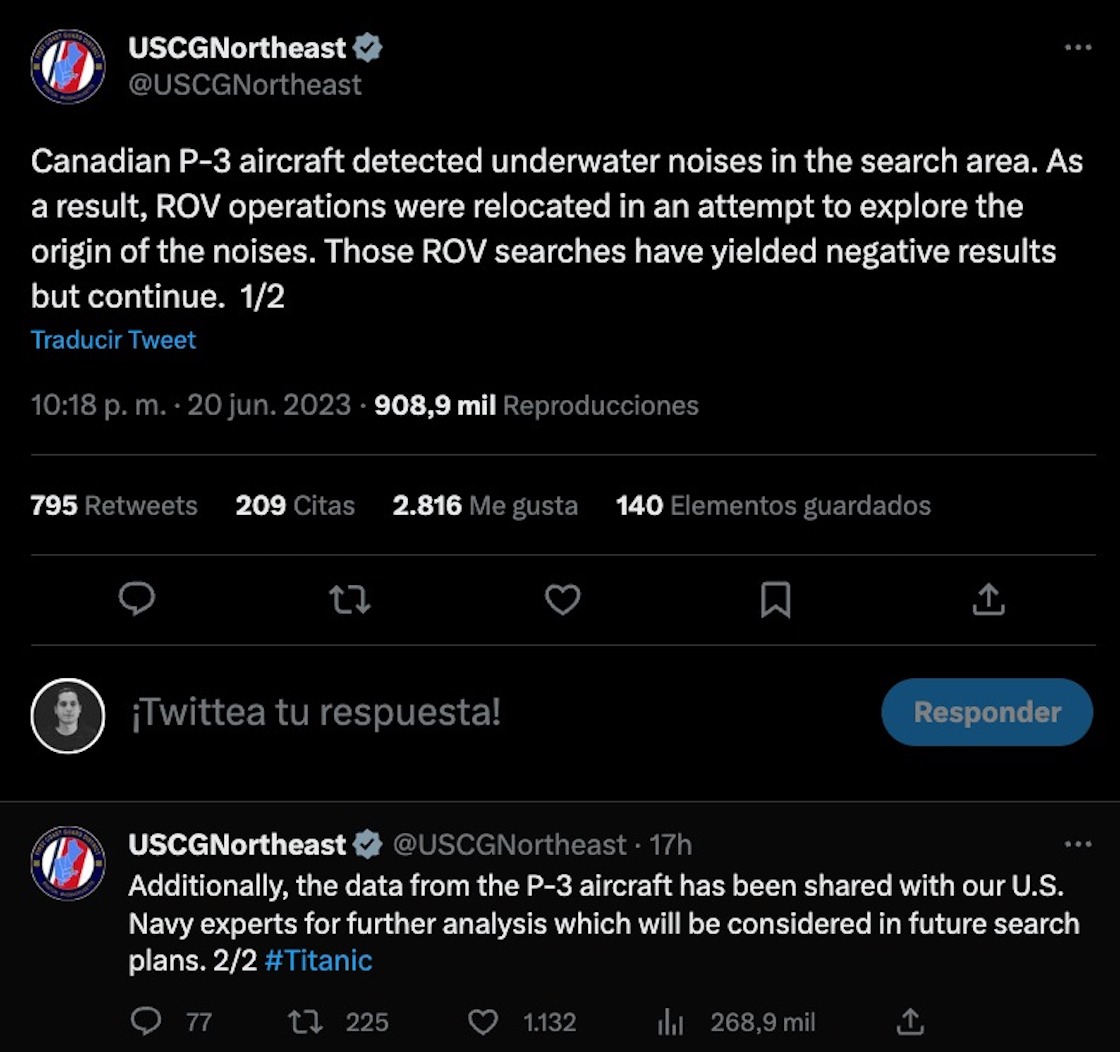
Task: Click Traducir Tweet link
Action: coord(113,340)
